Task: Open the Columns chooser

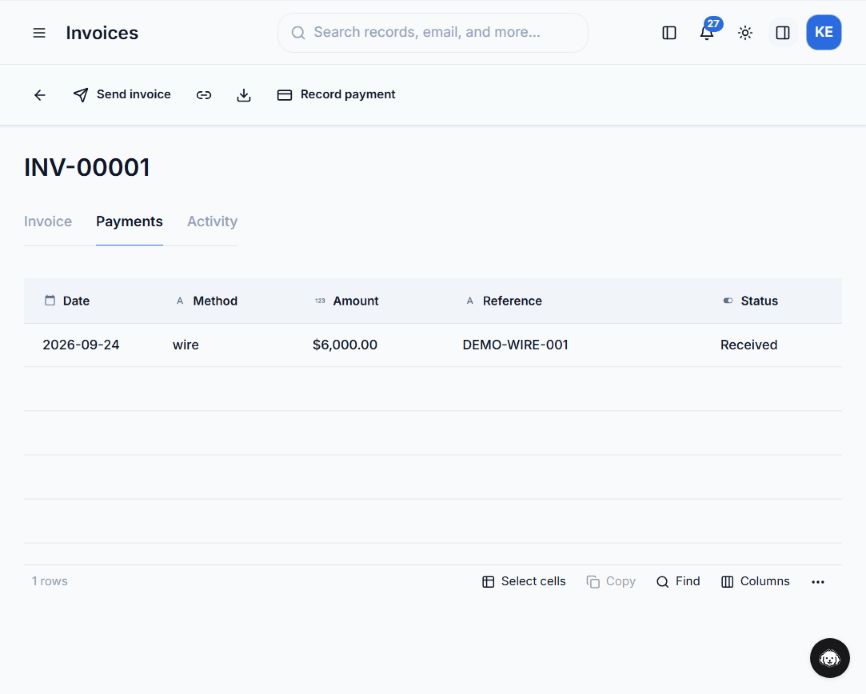Action: coord(756,581)
